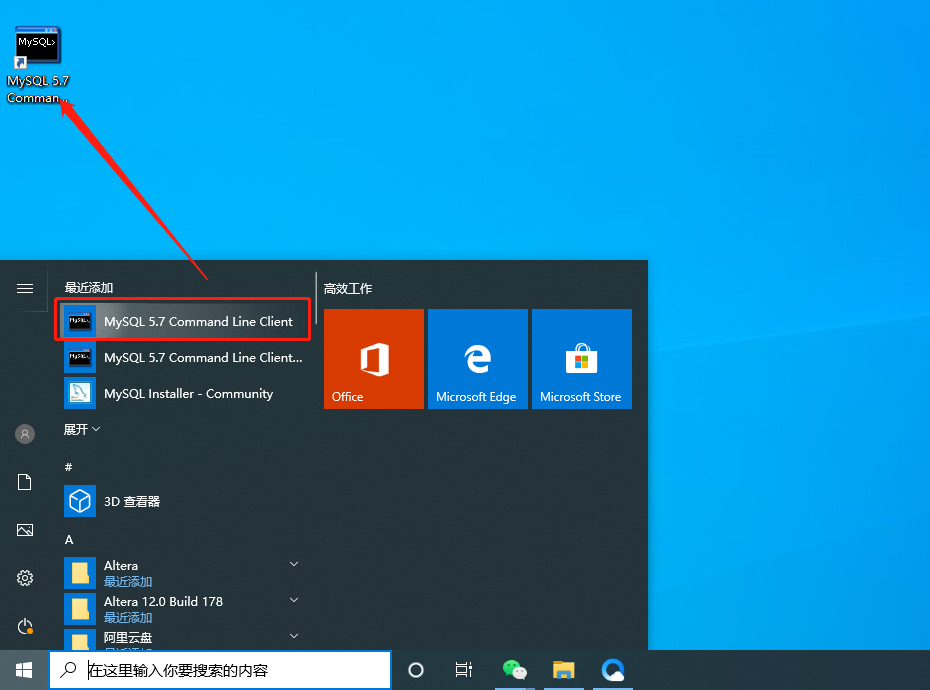The width and height of the screenshot is (930, 690).
Task: Launch the highlighted MySQL 5.7 Command Line Client entry
Action: [183, 321]
